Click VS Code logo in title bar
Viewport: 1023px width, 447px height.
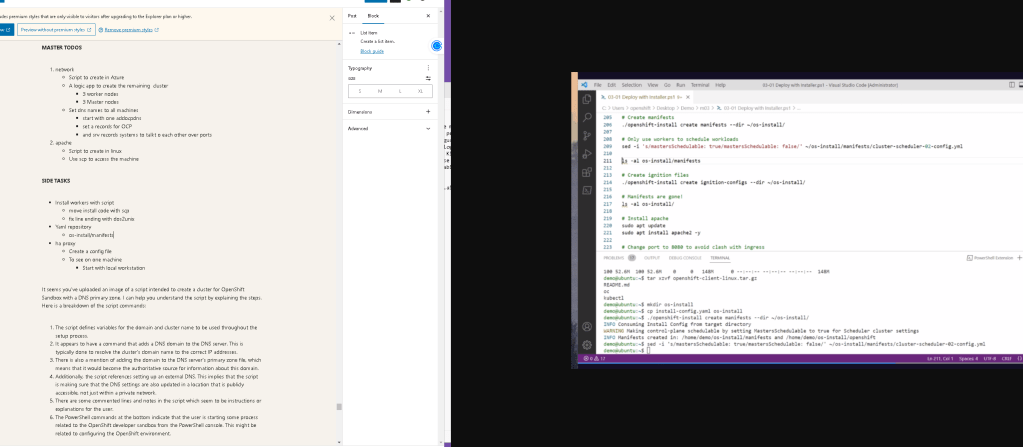(x=585, y=85)
